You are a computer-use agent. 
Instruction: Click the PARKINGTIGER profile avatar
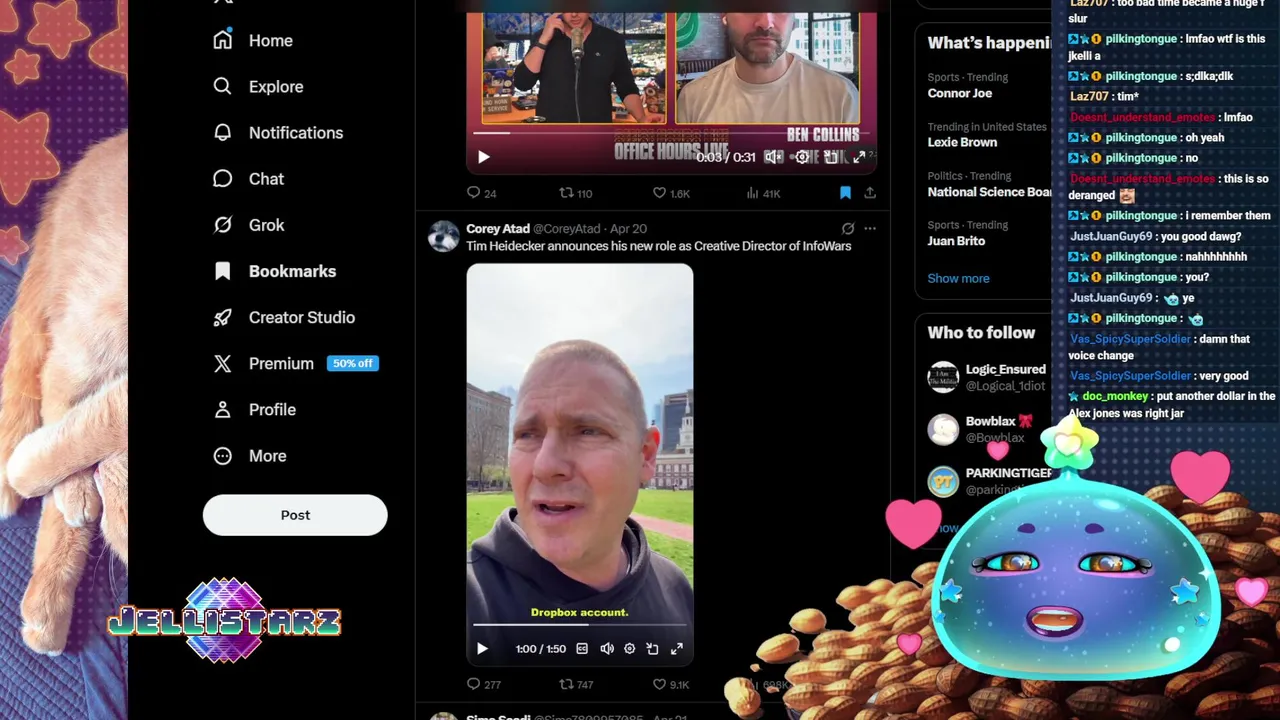coord(943,481)
